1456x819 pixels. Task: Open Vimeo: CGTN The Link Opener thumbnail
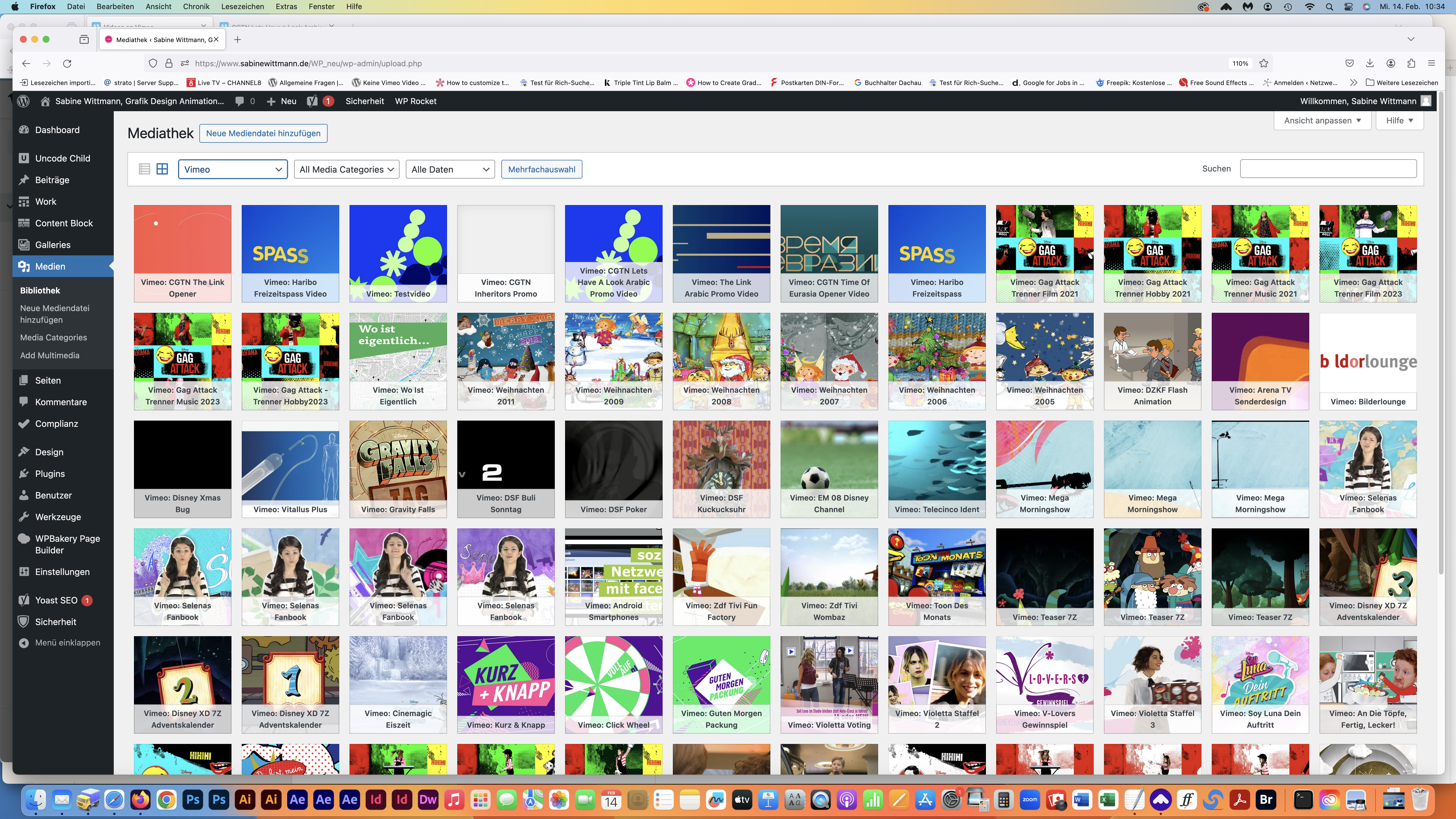[x=183, y=253]
